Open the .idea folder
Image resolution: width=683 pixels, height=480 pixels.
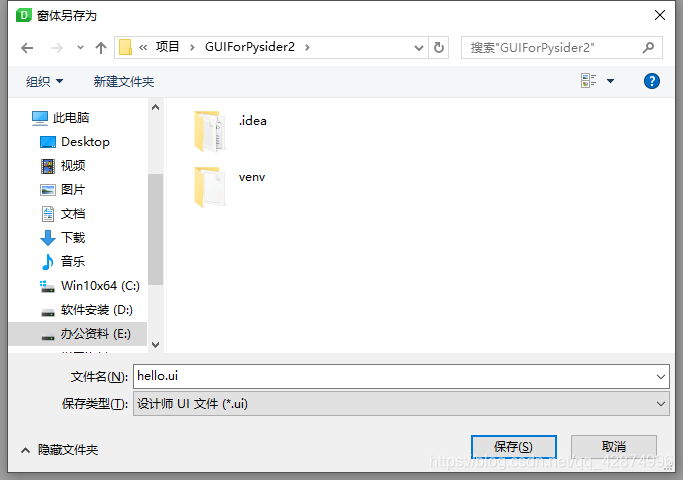click(x=230, y=130)
